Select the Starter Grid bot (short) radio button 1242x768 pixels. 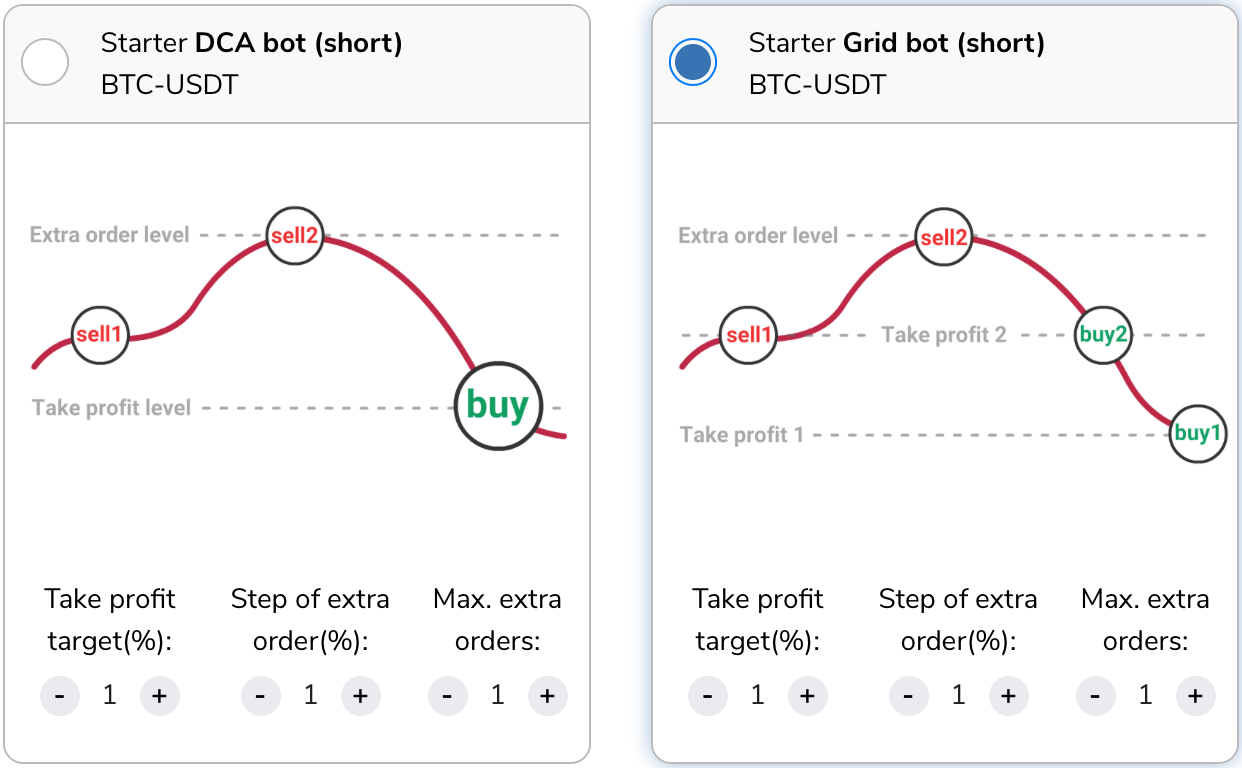(692, 63)
